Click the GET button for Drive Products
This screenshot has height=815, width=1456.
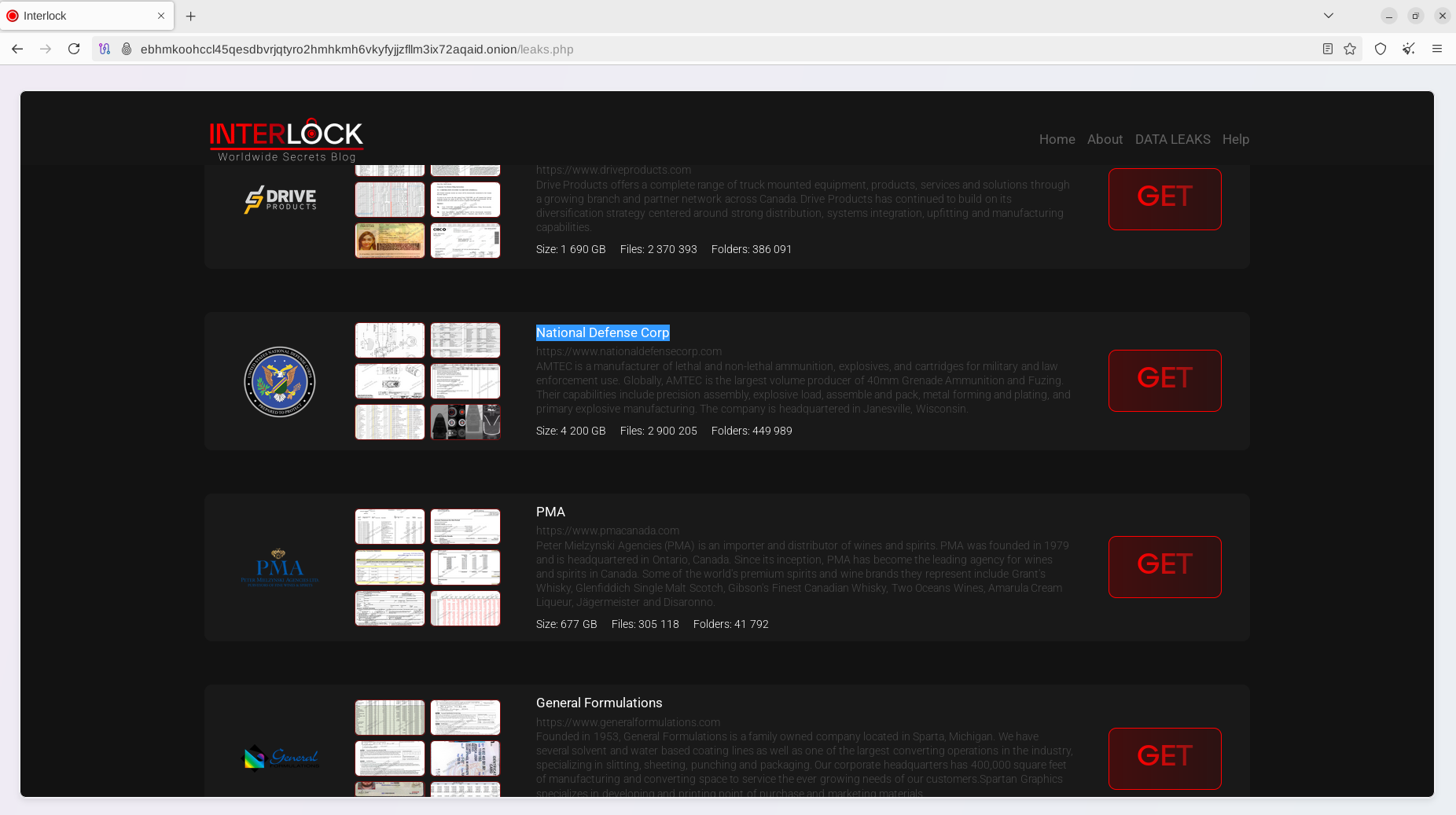1164,199
